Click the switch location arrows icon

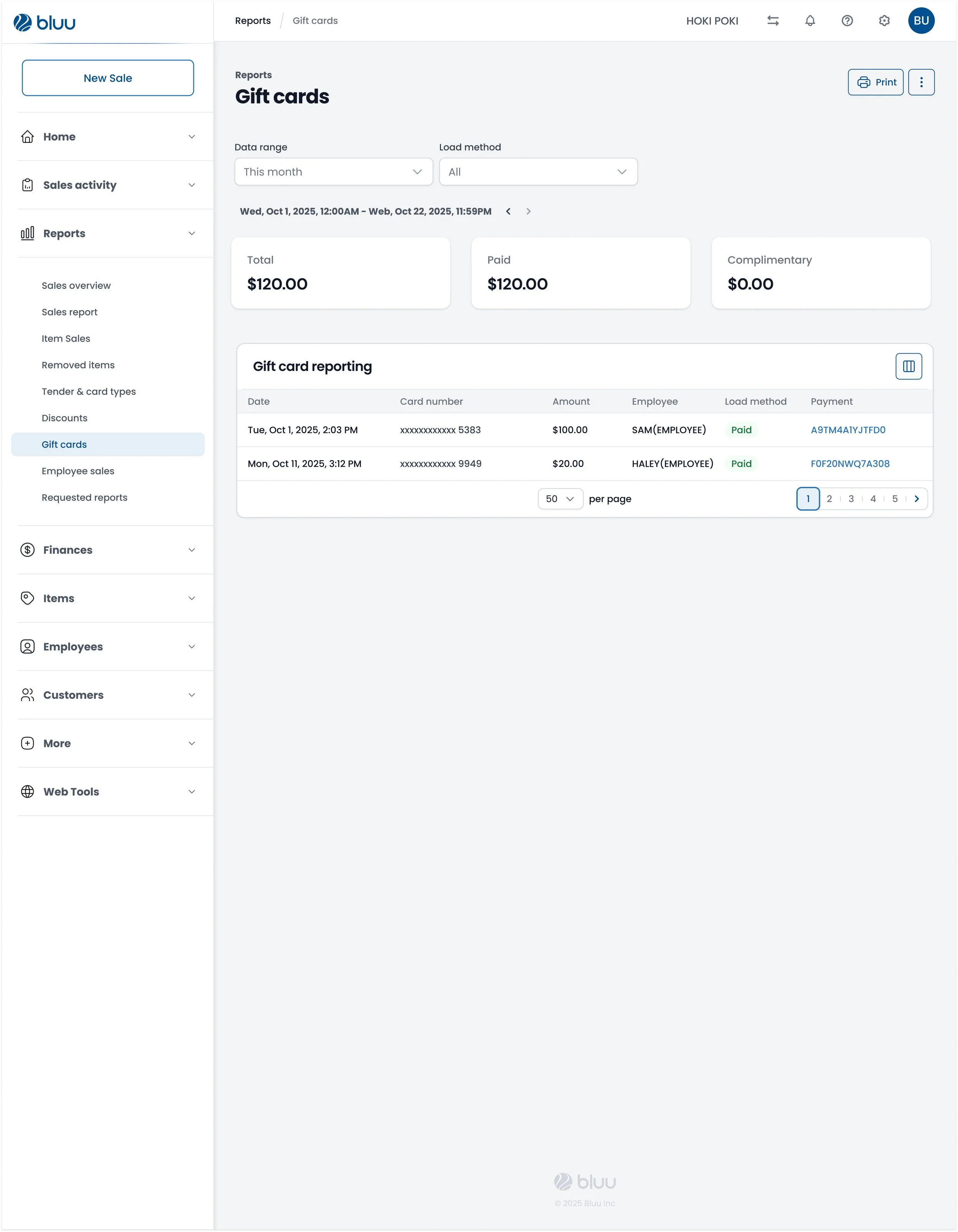(773, 21)
